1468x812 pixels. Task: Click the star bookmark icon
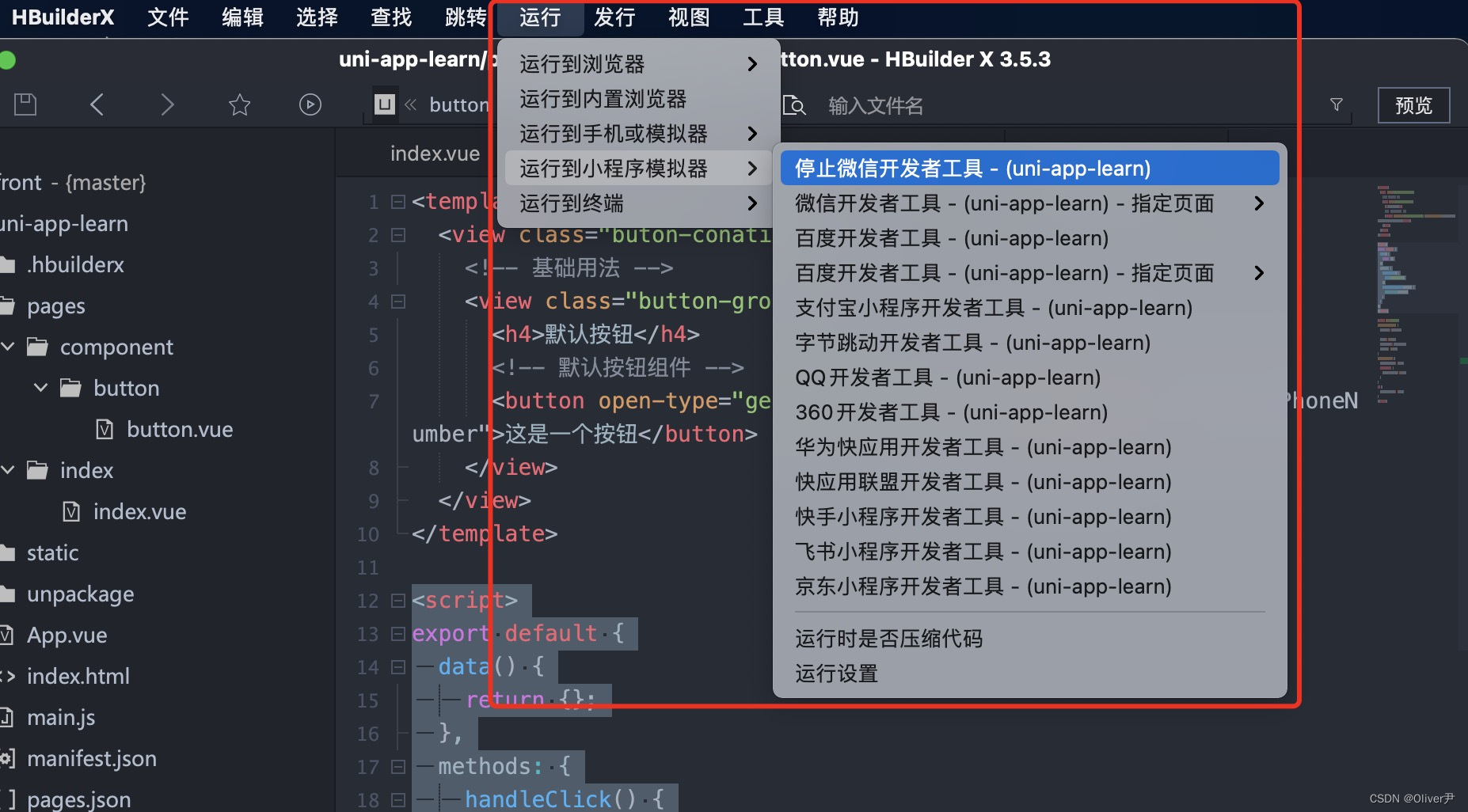tap(239, 104)
